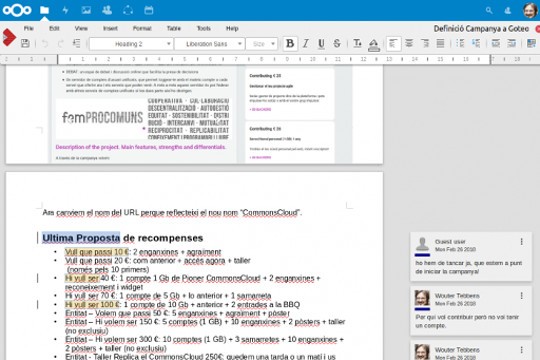Screen dimensions: 540x360
Task: Open the highlighting color tool
Action: [x=374, y=45]
